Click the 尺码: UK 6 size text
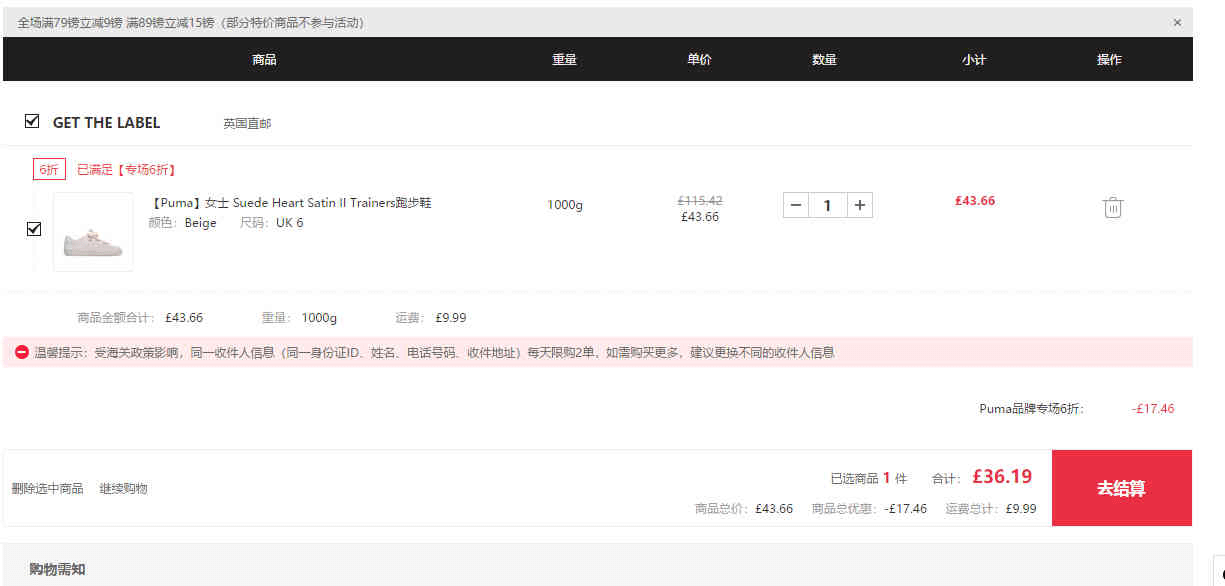This screenshot has width=1225, height=586. (x=271, y=223)
